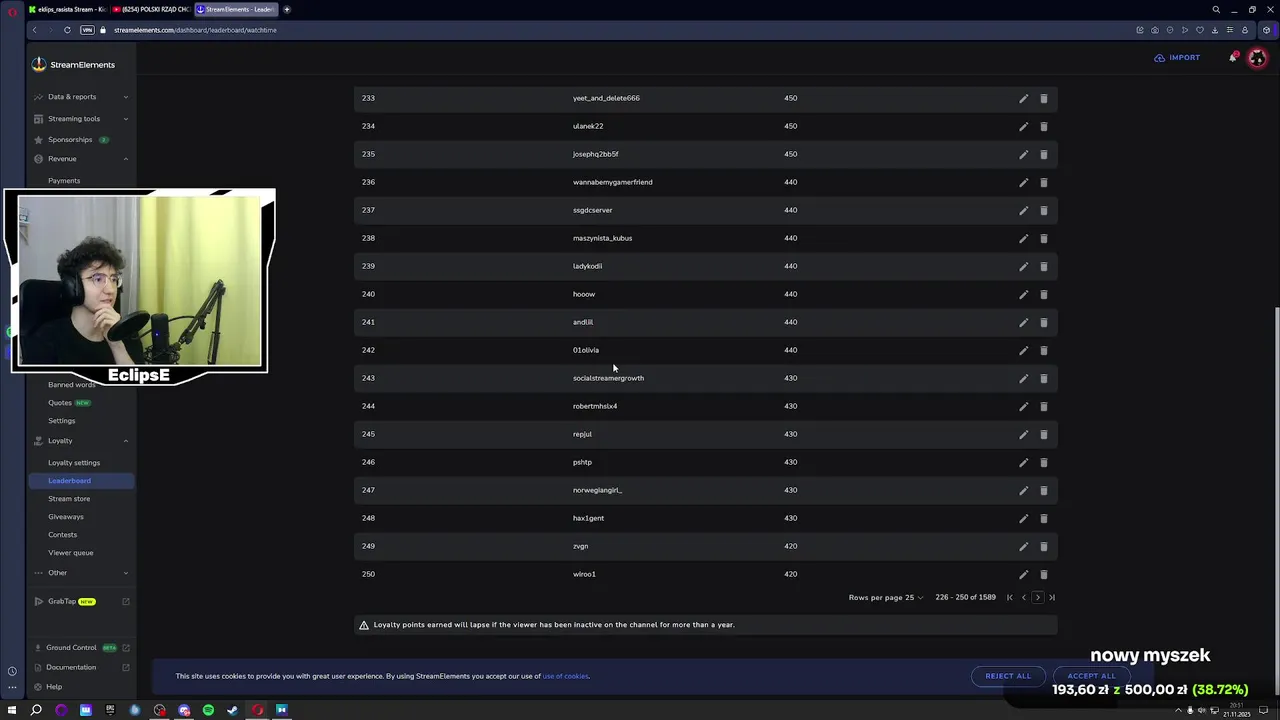1280x720 pixels.
Task: Edit the repjul entry
Action: coord(1023,434)
